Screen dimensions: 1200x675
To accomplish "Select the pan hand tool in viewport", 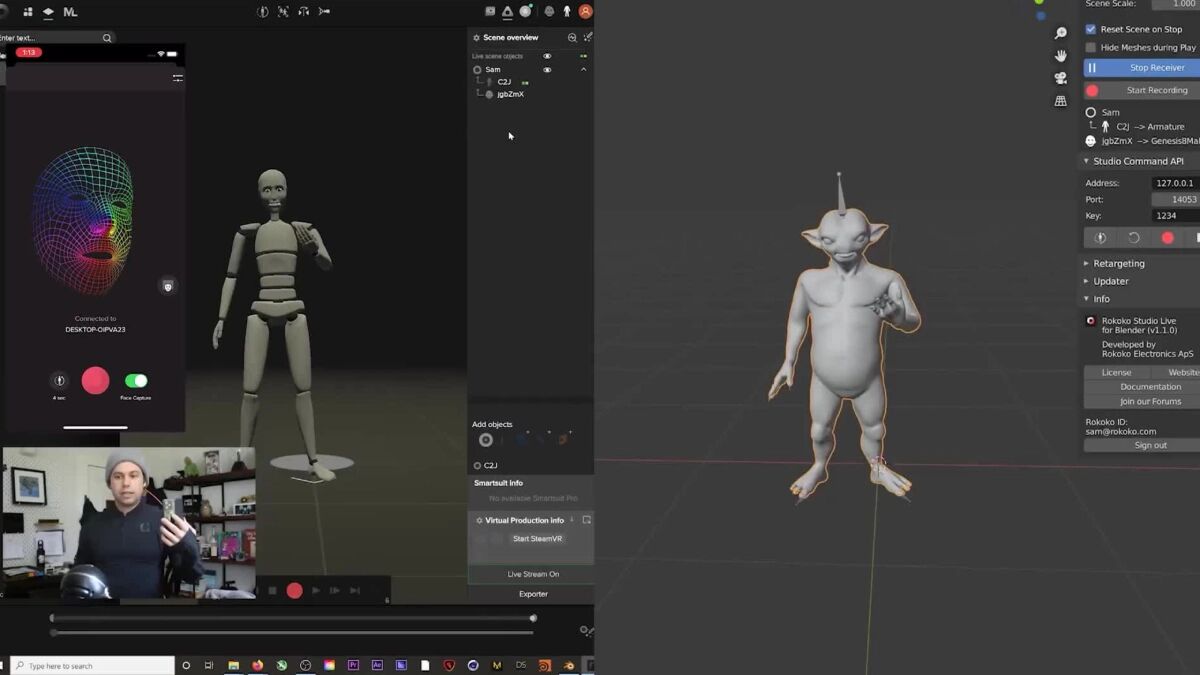I will (x=1061, y=56).
